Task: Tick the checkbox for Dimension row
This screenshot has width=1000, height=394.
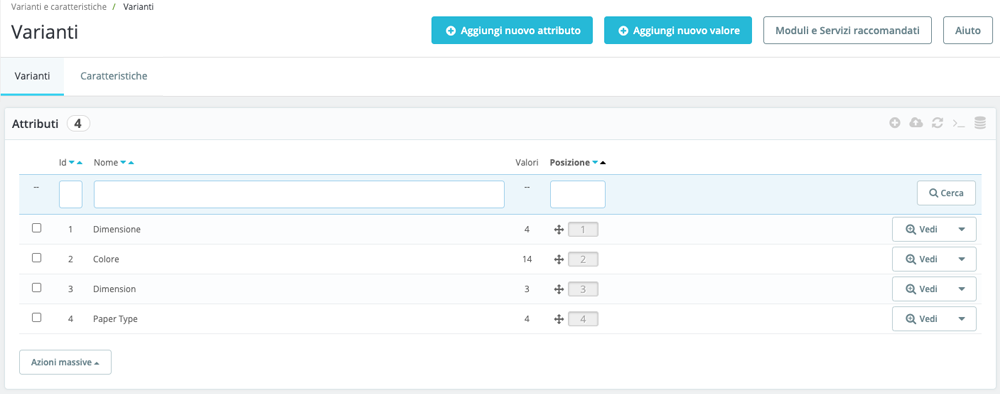Action: pyautogui.click(x=36, y=288)
